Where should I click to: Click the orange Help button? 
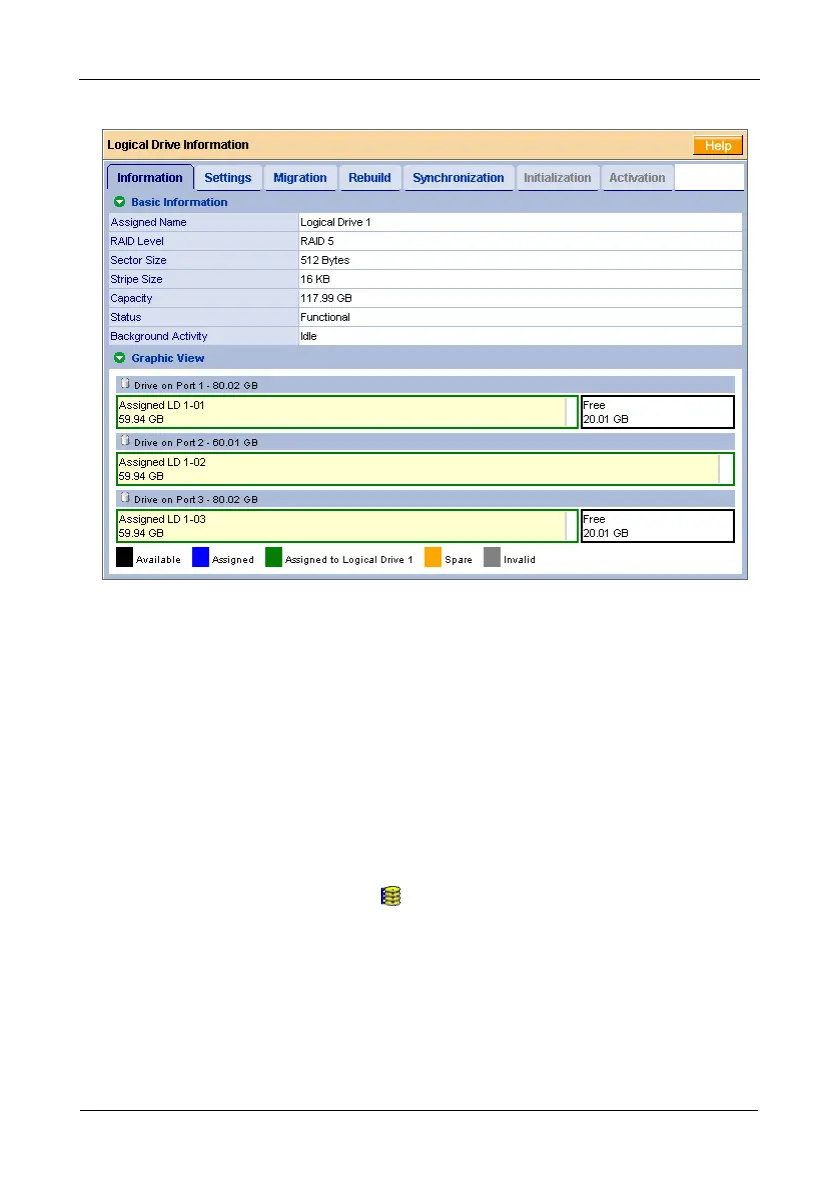[x=717, y=146]
